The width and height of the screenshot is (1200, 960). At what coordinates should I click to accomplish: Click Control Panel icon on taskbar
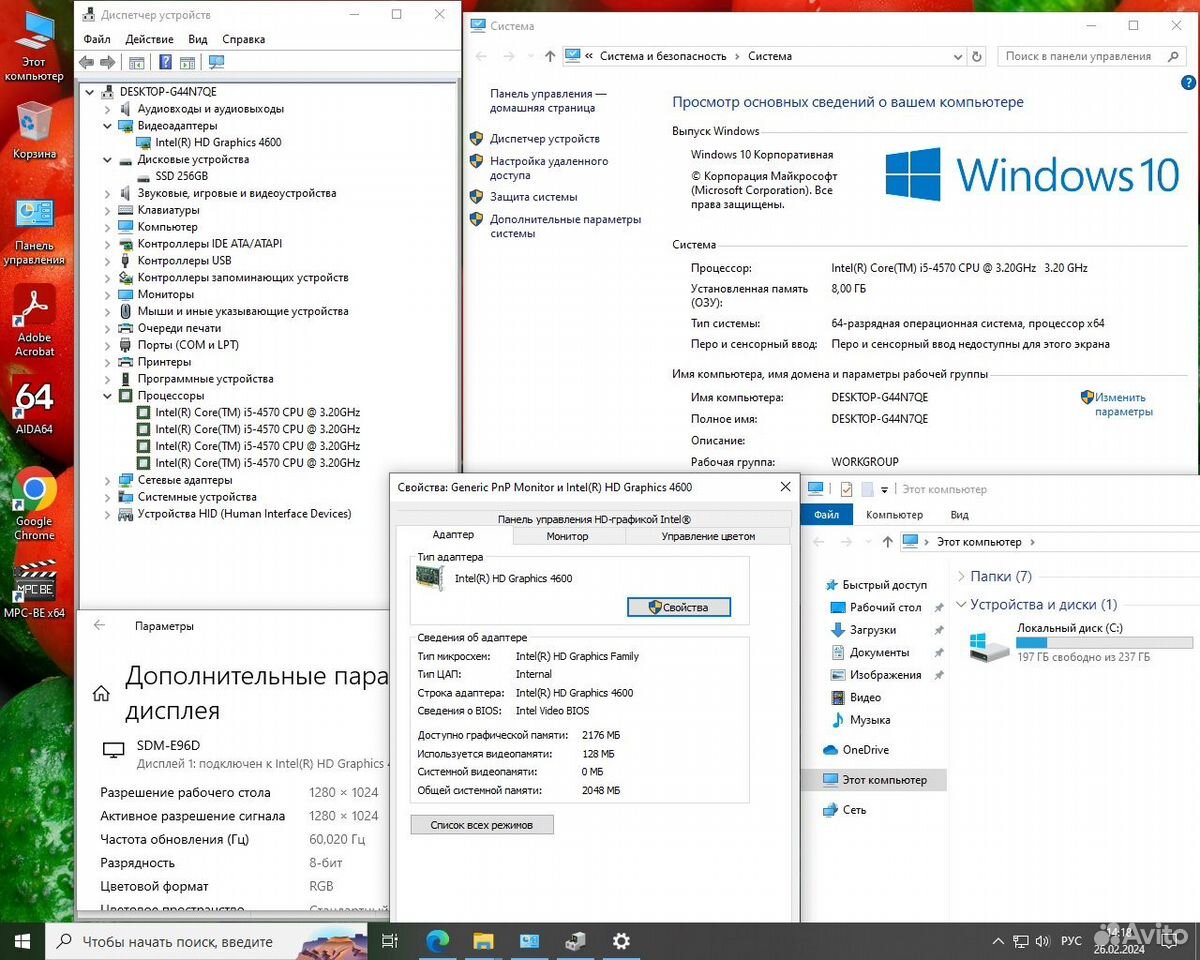(x=529, y=941)
